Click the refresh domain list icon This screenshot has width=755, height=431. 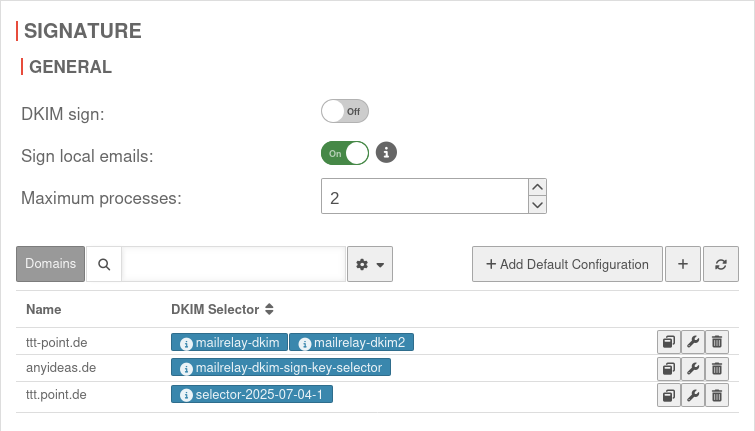point(720,264)
